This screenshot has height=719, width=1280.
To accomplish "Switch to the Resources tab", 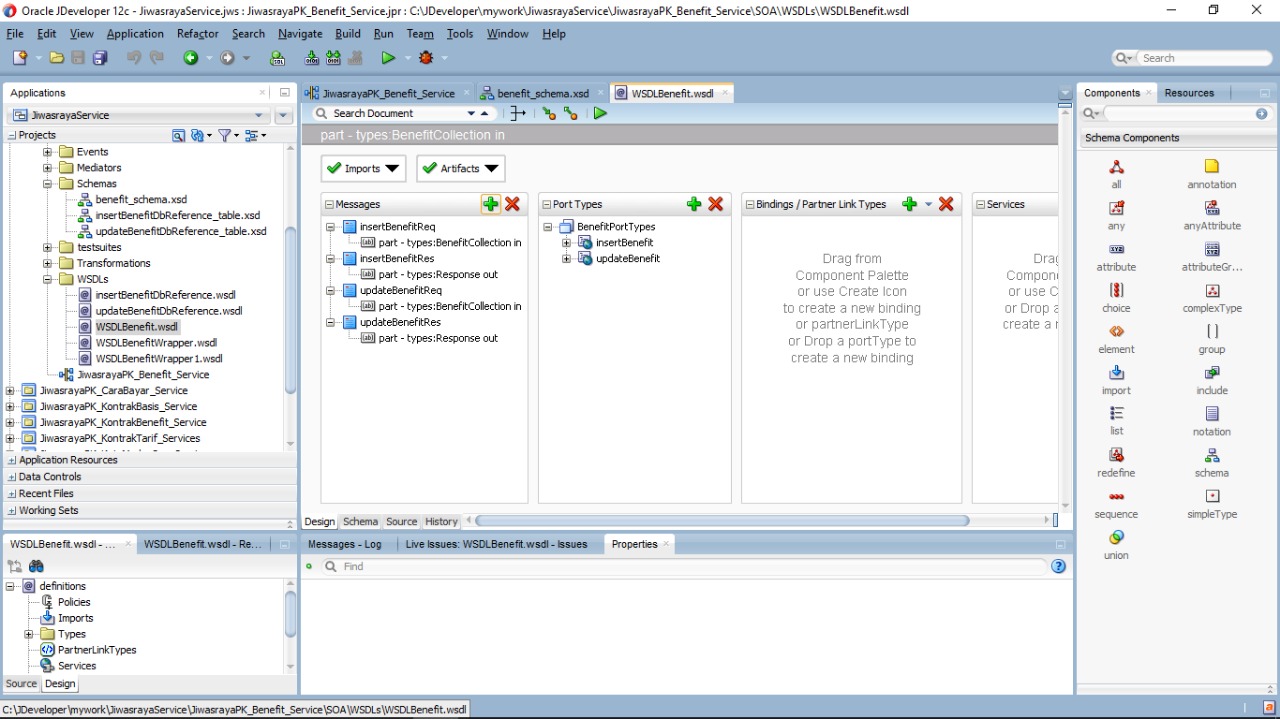I will 1189,93.
